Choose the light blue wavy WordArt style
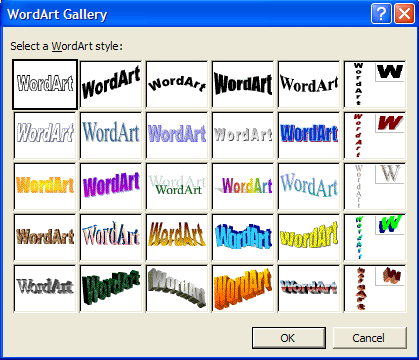This screenshot has height=360, width=419. (309, 186)
